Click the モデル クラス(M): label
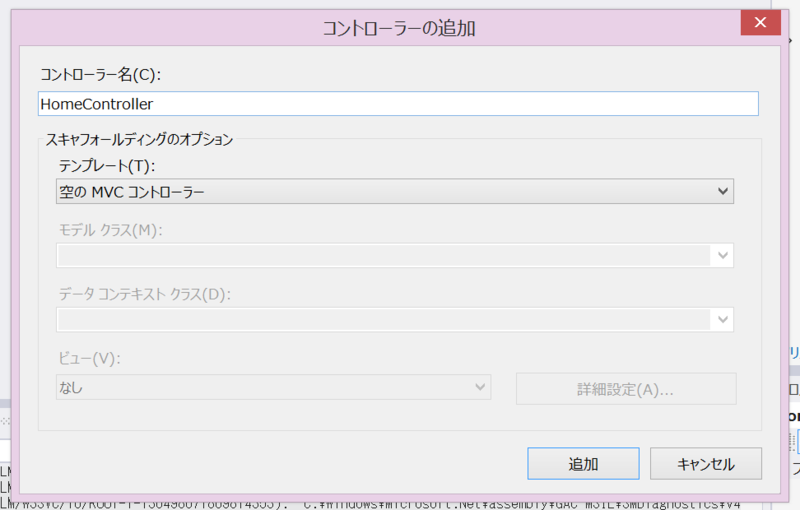Viewport: 800px width, 510px height. pos(110,230)
